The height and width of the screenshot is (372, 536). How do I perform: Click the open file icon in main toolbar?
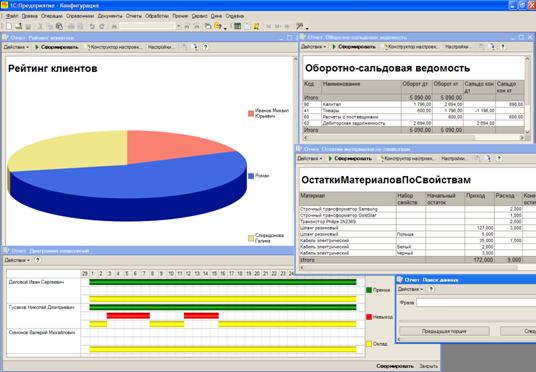[19, 26]
